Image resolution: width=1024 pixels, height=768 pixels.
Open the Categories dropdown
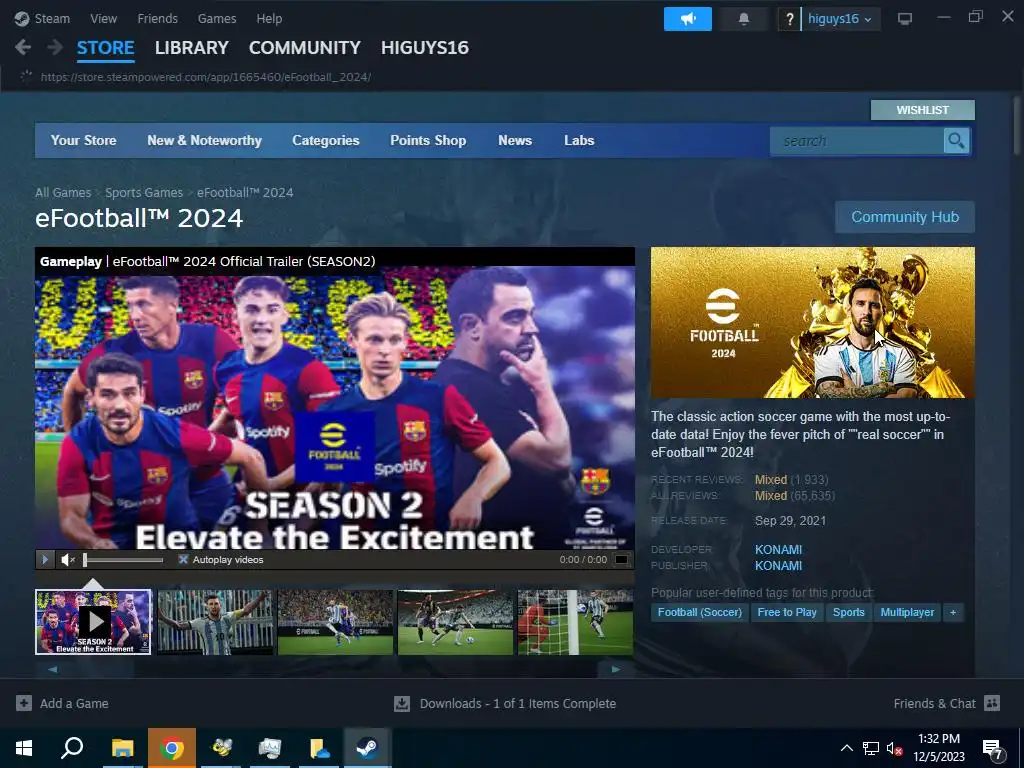326,140
